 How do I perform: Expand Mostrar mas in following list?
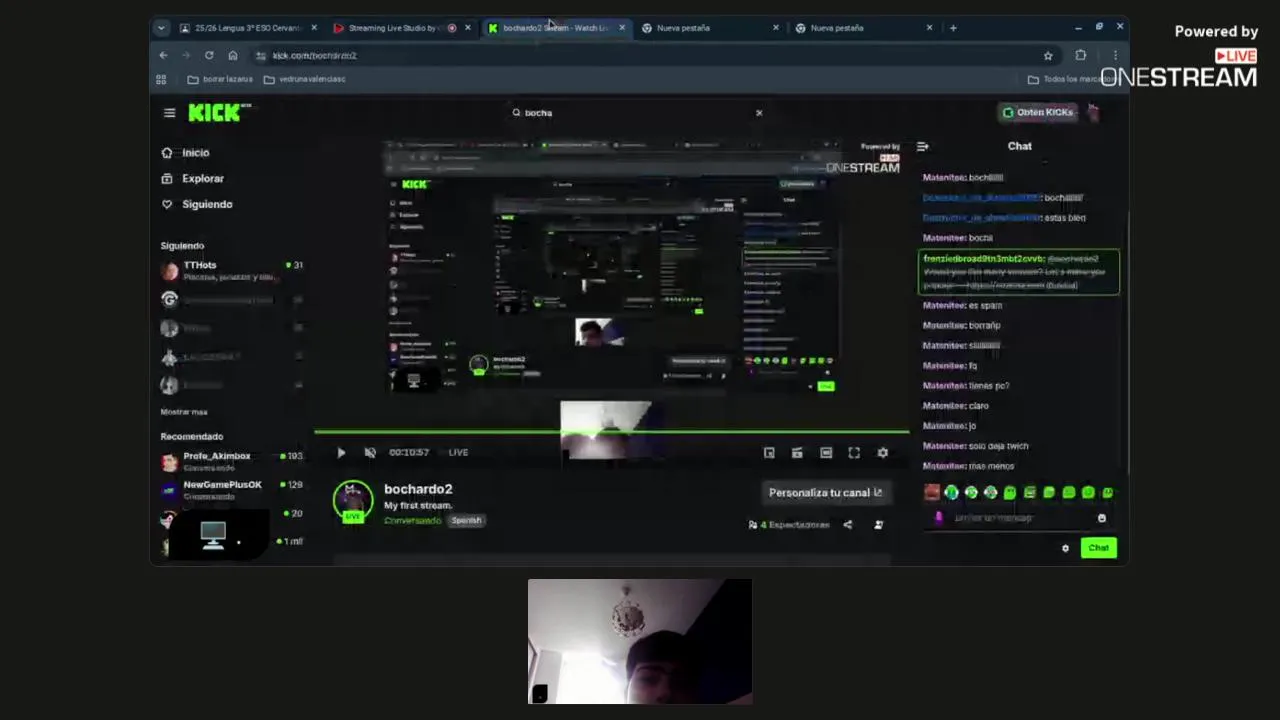(x=184, y=412)
